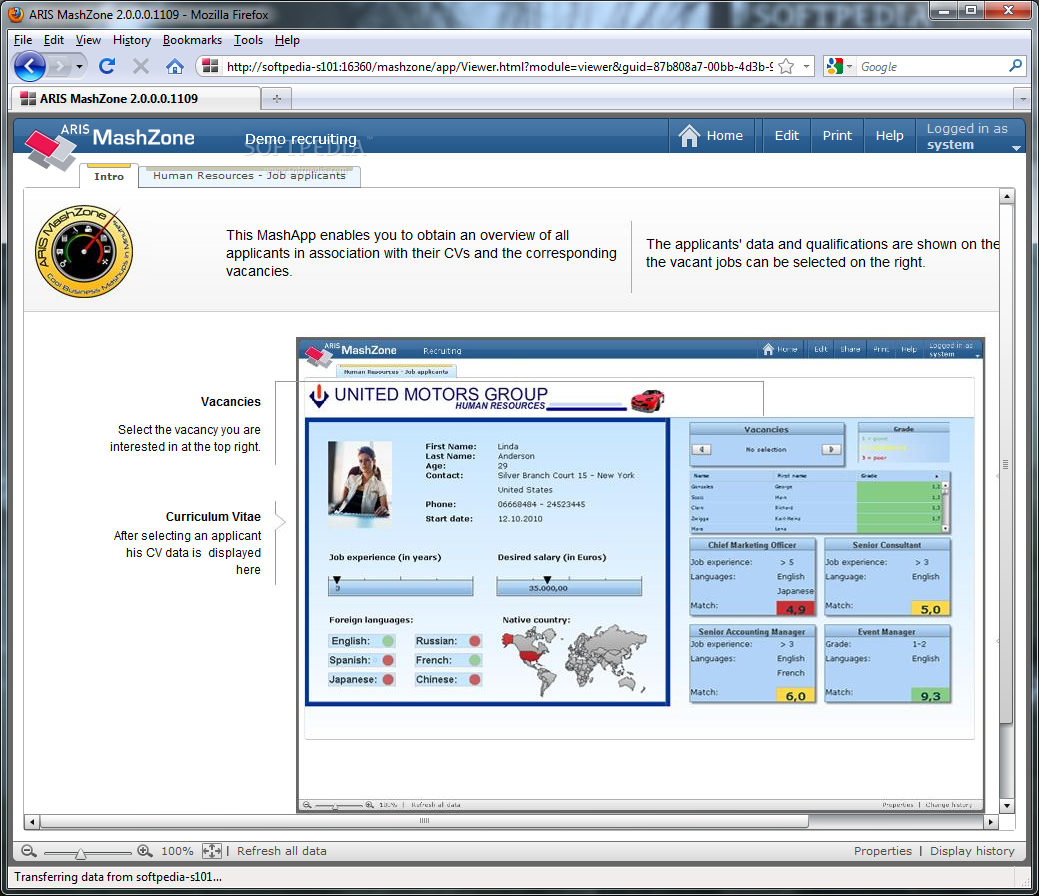Viewport: 1039px width, 896px height.
Task: Click the Vacancies heading text
Action: tap(231, 402)
